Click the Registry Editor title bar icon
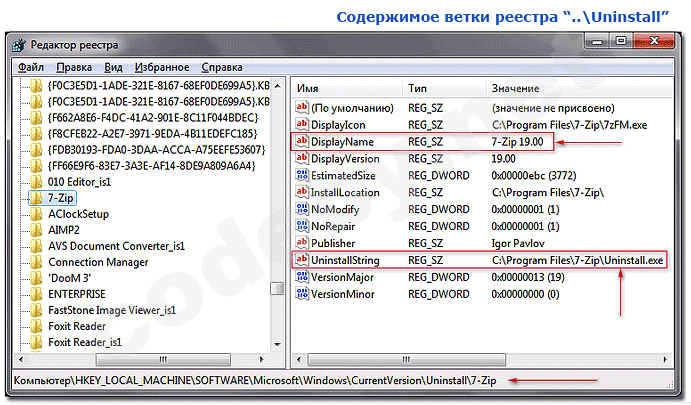Screen dimensions: 691x405 19,45
